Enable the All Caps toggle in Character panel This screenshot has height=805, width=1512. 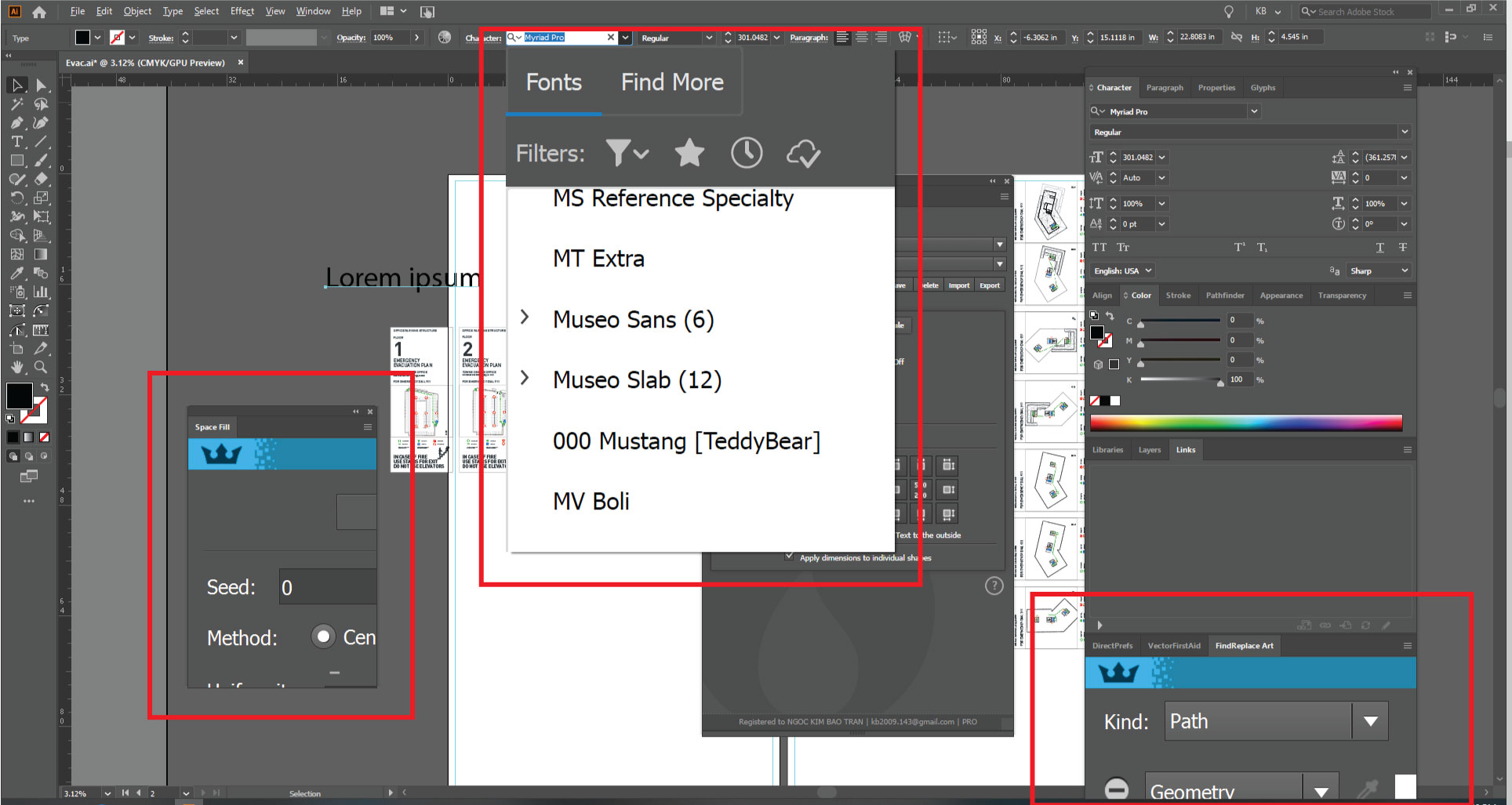(x=1099, y=247)
